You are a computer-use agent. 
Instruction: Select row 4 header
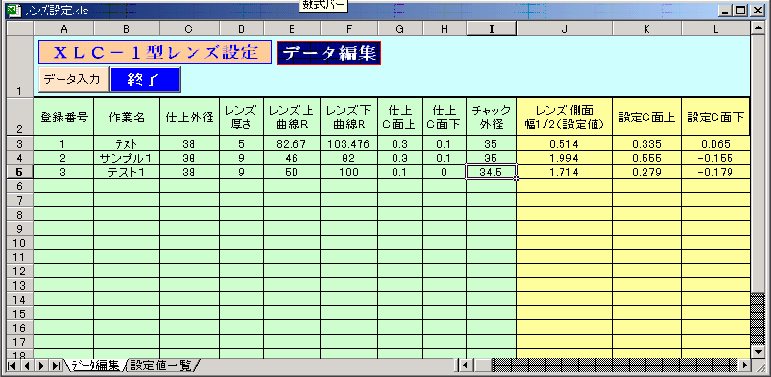point(20,158)
